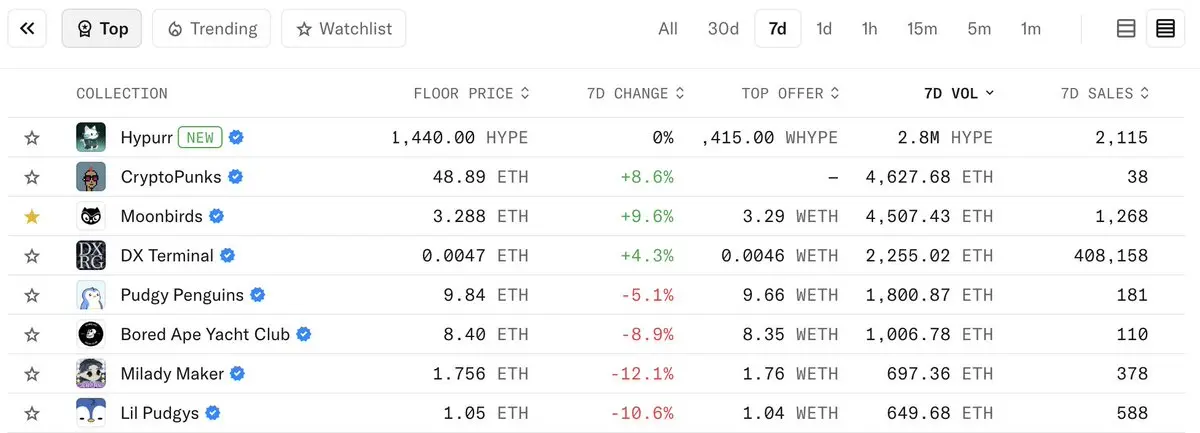
Task: Click the CryptoPunks collection avatar icon
Action: point(91,177)
